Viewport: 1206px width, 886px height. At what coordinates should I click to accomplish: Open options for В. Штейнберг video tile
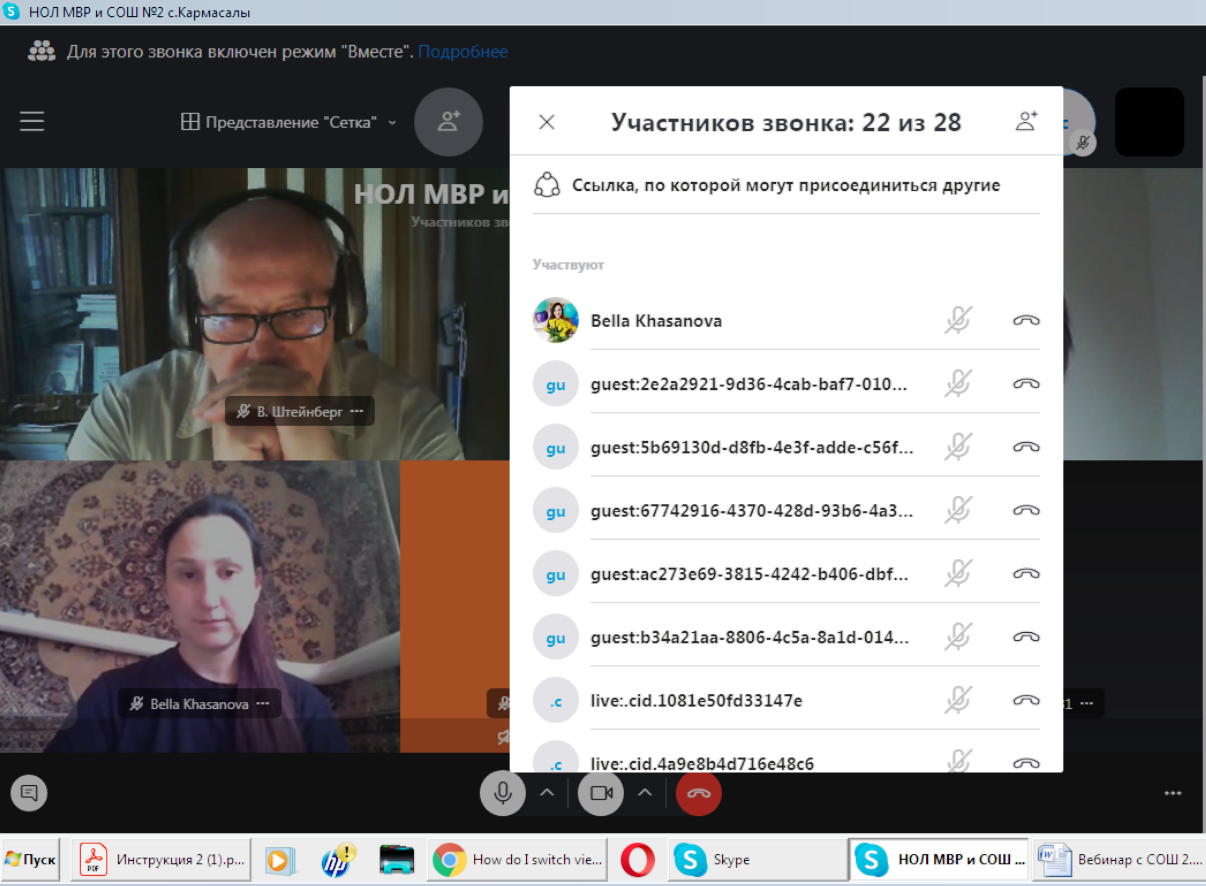(357, 411)
